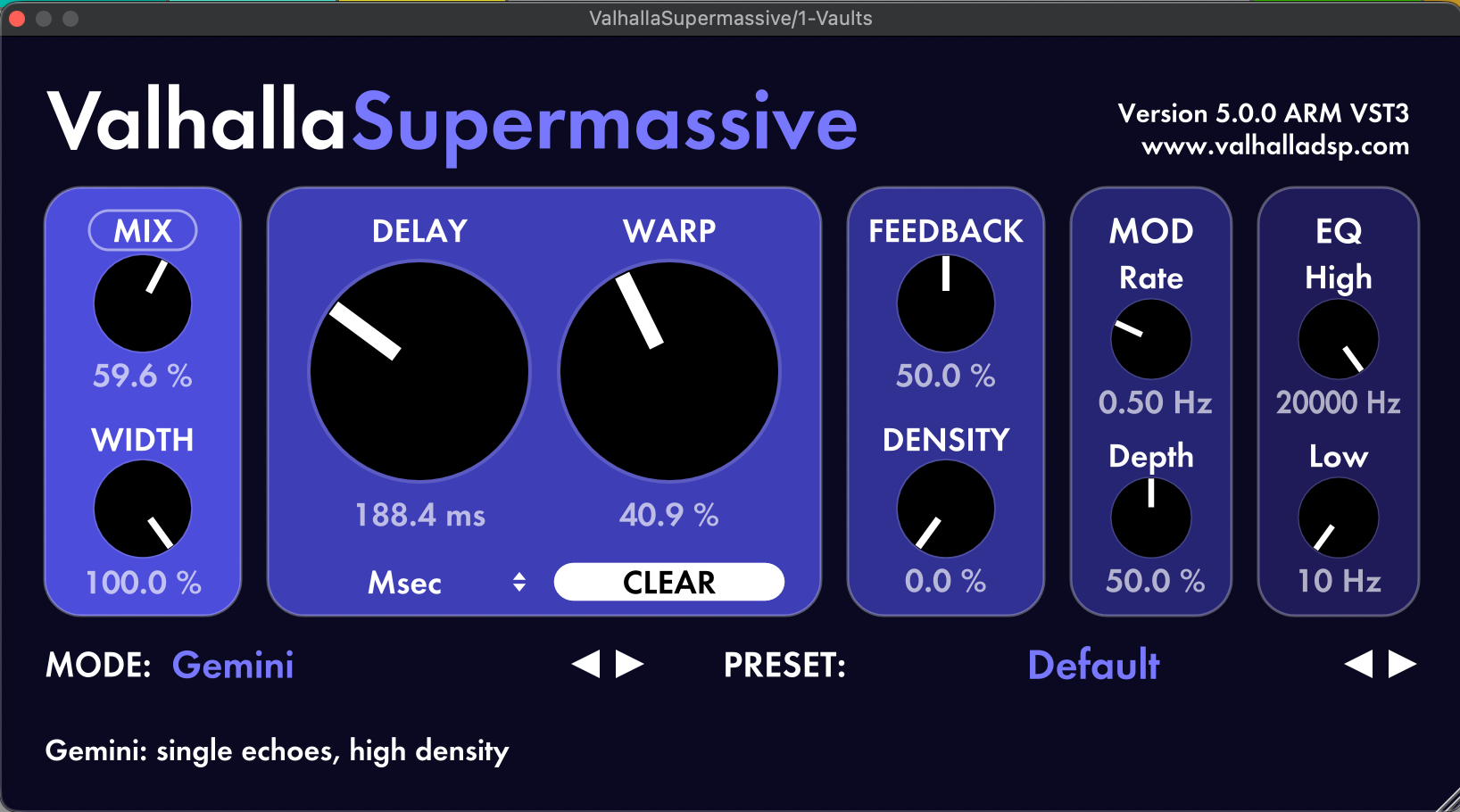1460x812 pixels.
Task: Click the 10 Hz EQ low value
Action: (1340, 581)
